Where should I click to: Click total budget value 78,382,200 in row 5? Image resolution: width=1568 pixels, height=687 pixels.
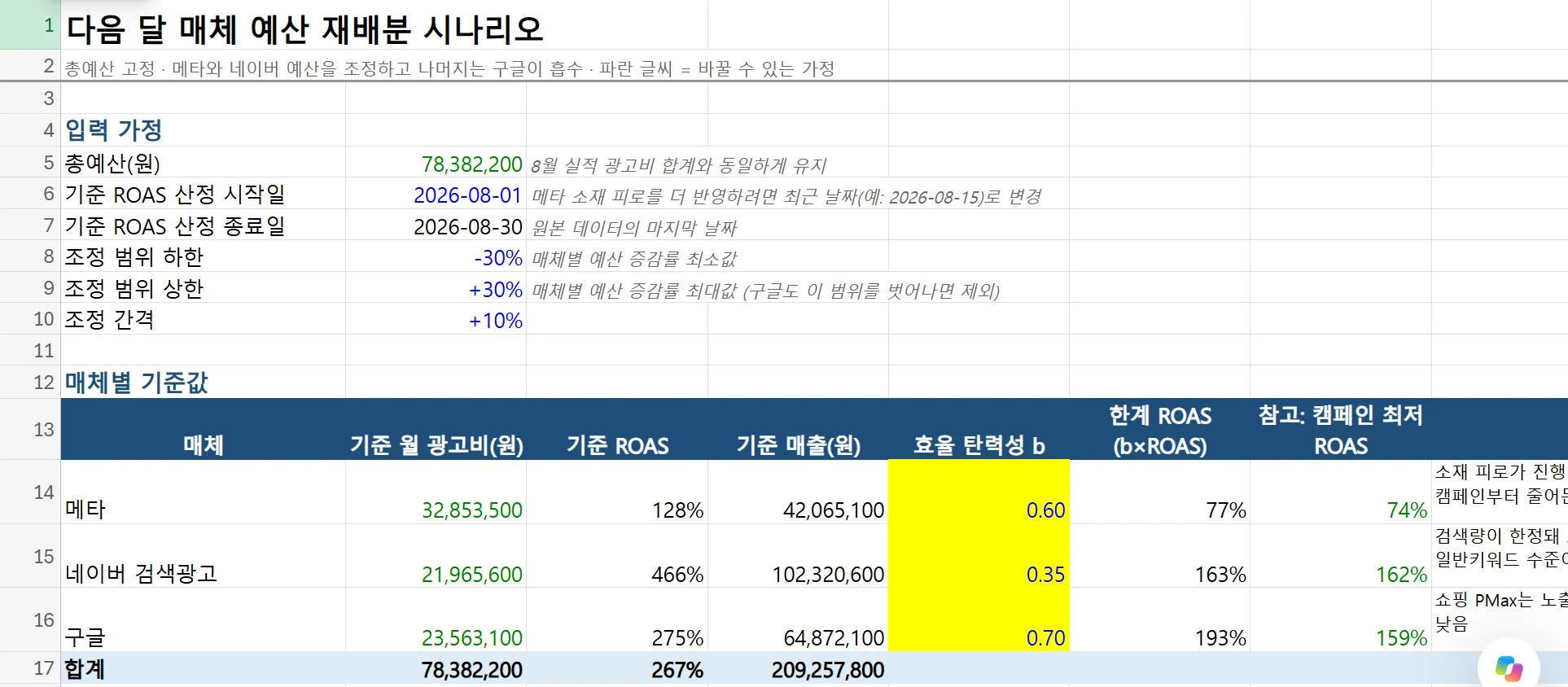(471, 164)
